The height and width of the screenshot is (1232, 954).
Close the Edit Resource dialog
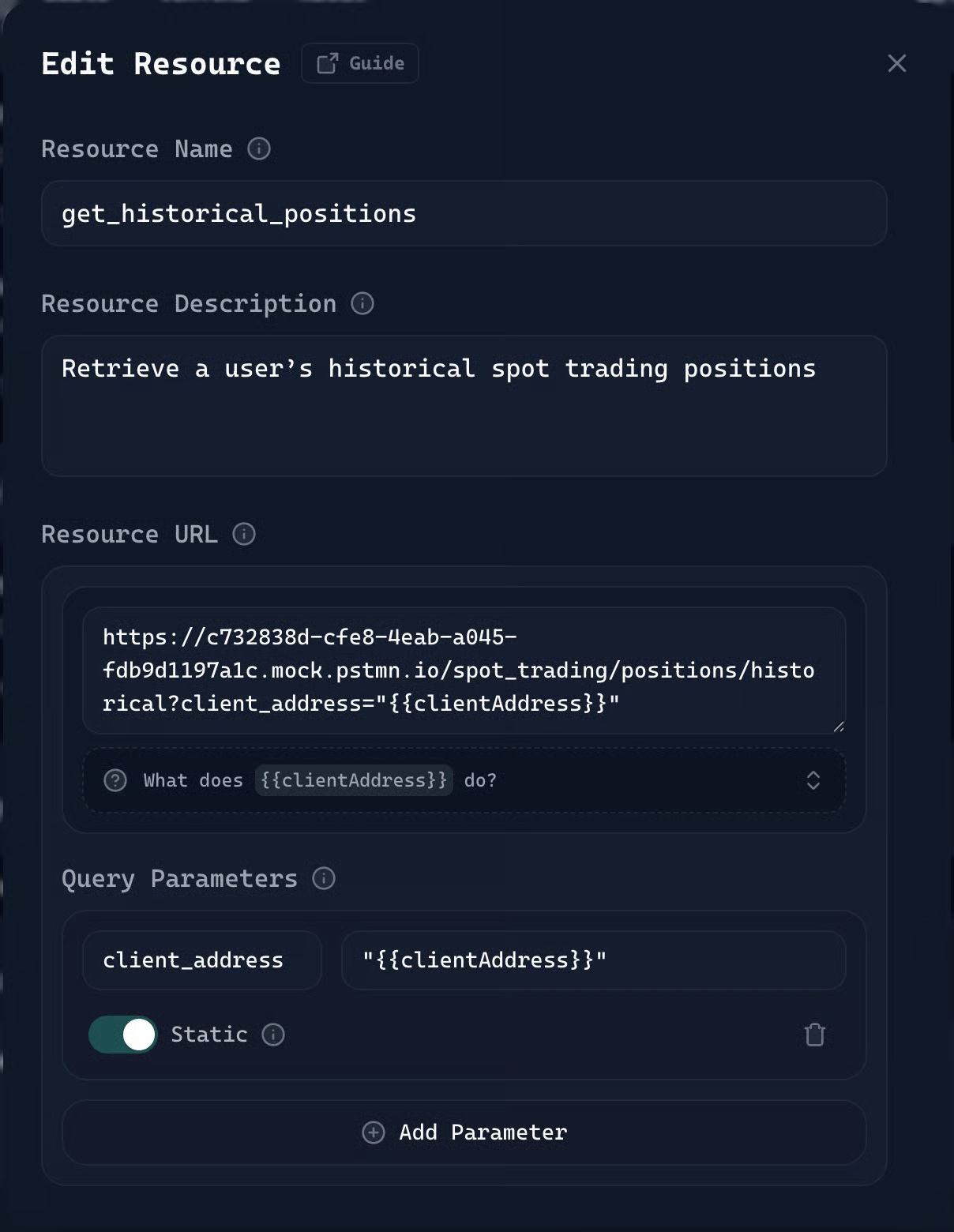(x=896, y=63)
